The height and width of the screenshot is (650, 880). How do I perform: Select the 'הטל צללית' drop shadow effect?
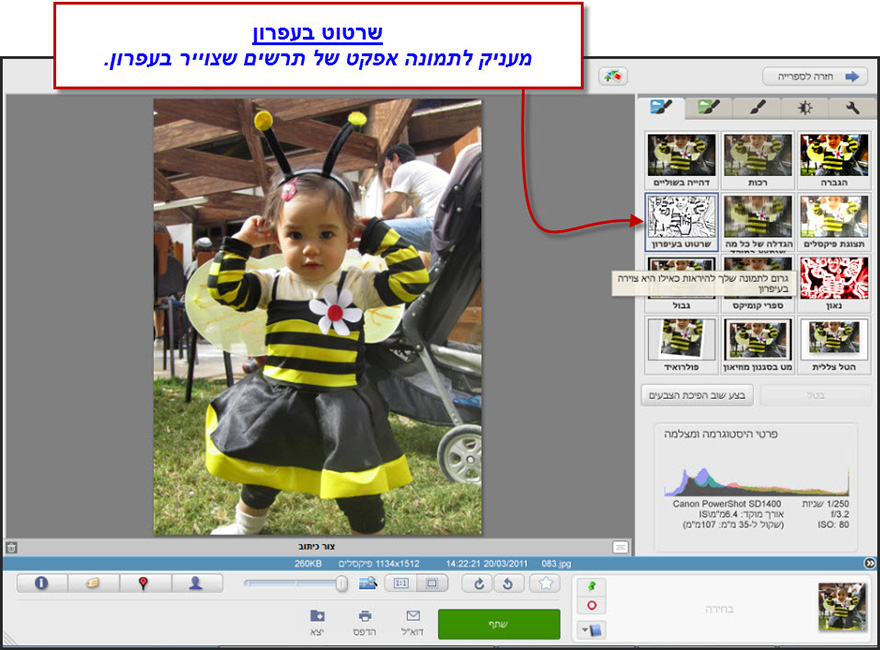[x=836, y=340]
